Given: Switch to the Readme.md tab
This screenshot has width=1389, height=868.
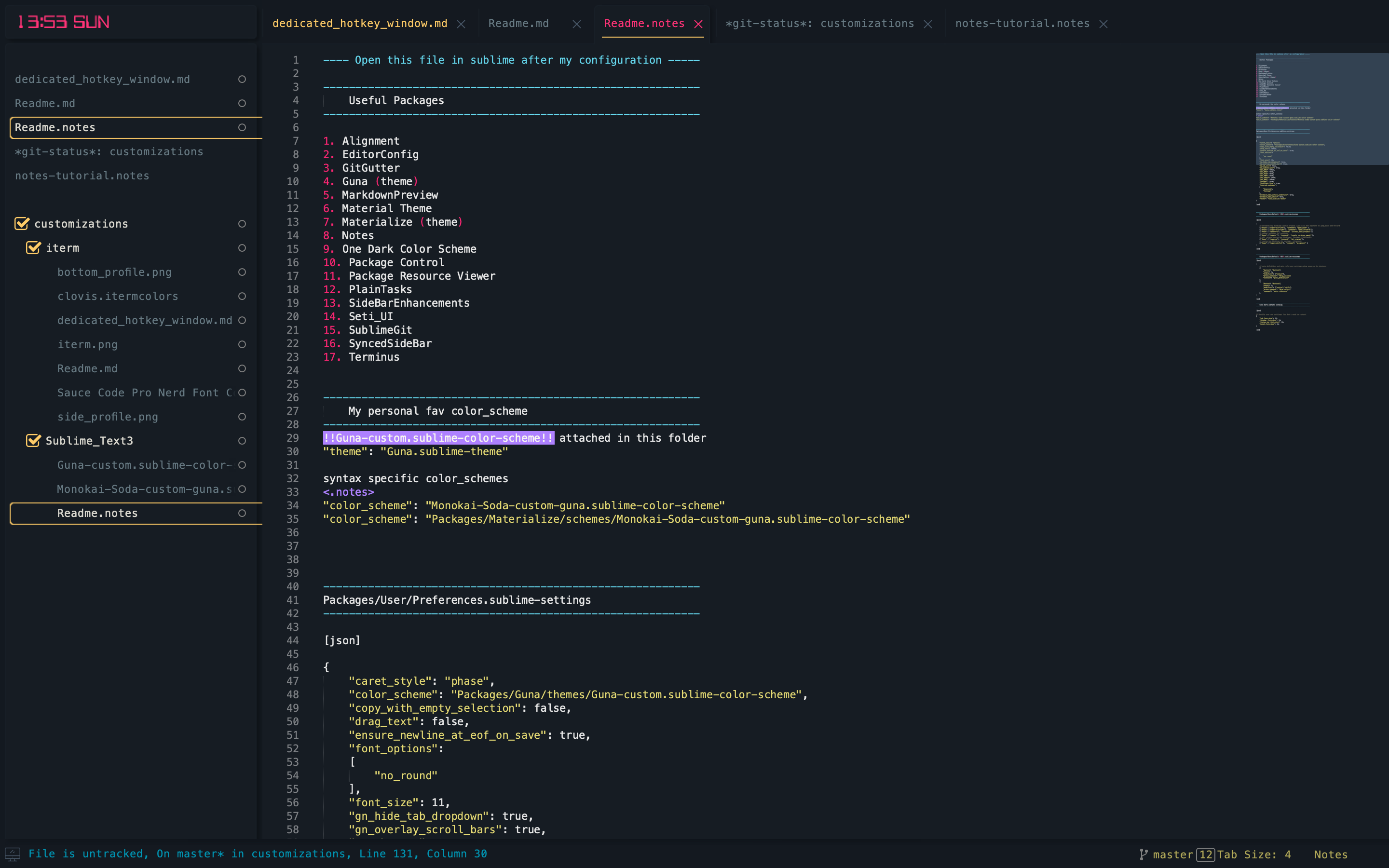Looking at the screenshot, I should 518,24.
